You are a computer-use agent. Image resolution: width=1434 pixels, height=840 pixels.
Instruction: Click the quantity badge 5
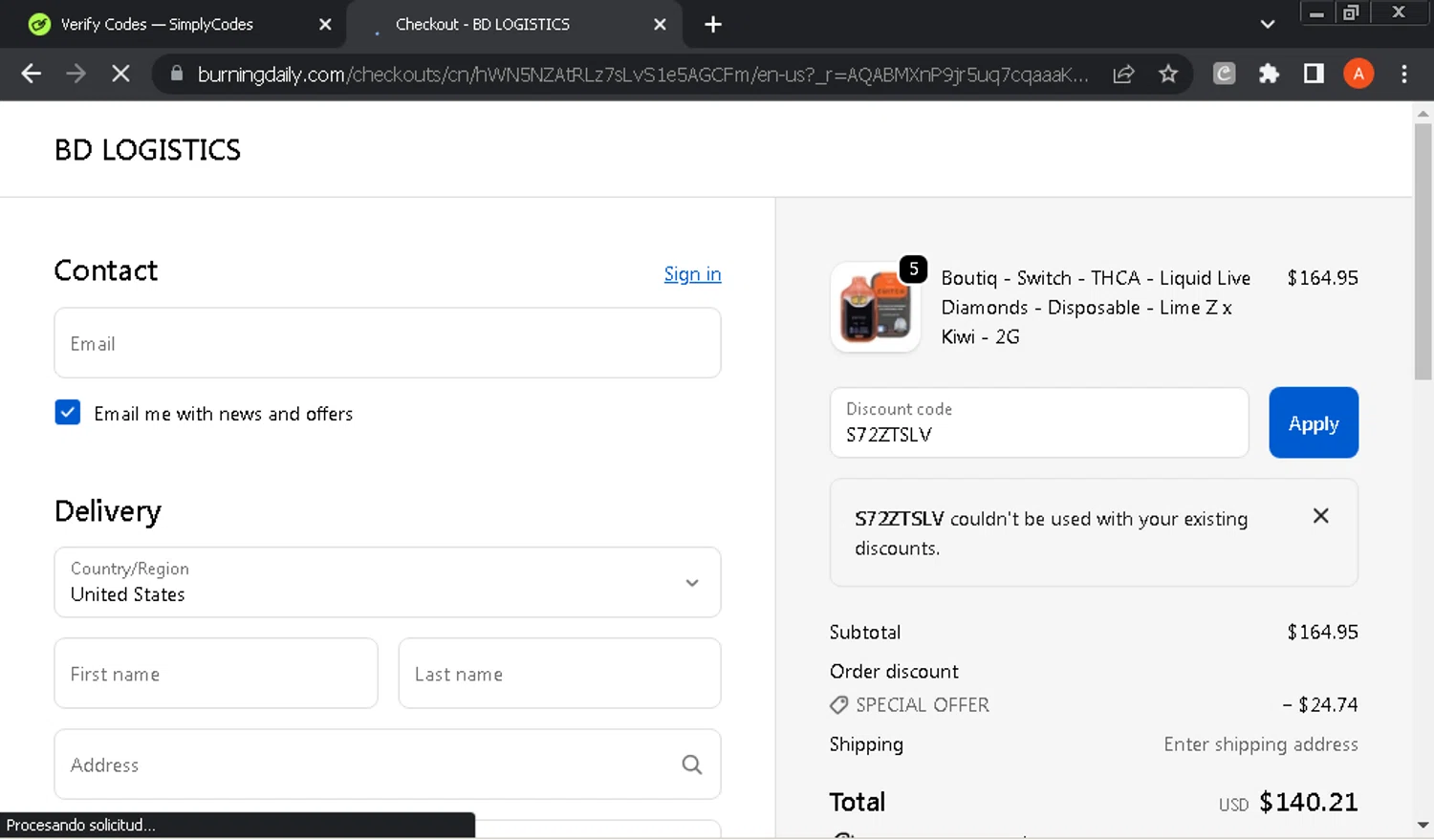914,269
